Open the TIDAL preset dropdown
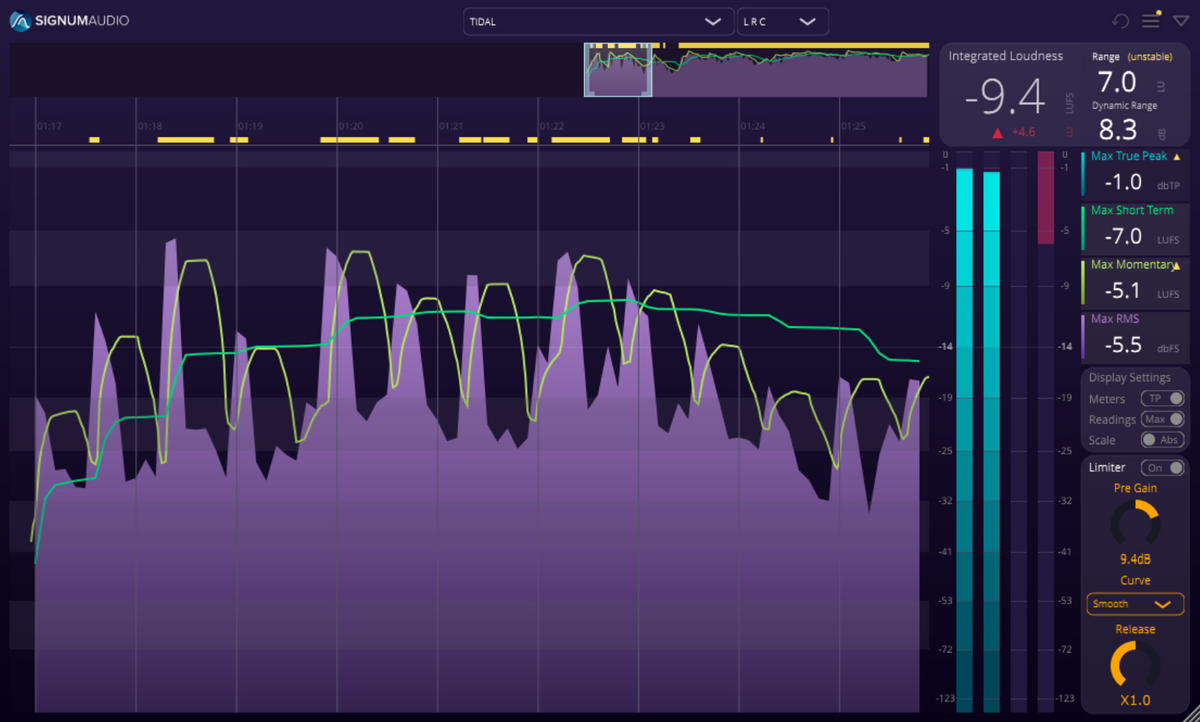The height and width of the screenshot is (722, 1200). click(598, 21)
